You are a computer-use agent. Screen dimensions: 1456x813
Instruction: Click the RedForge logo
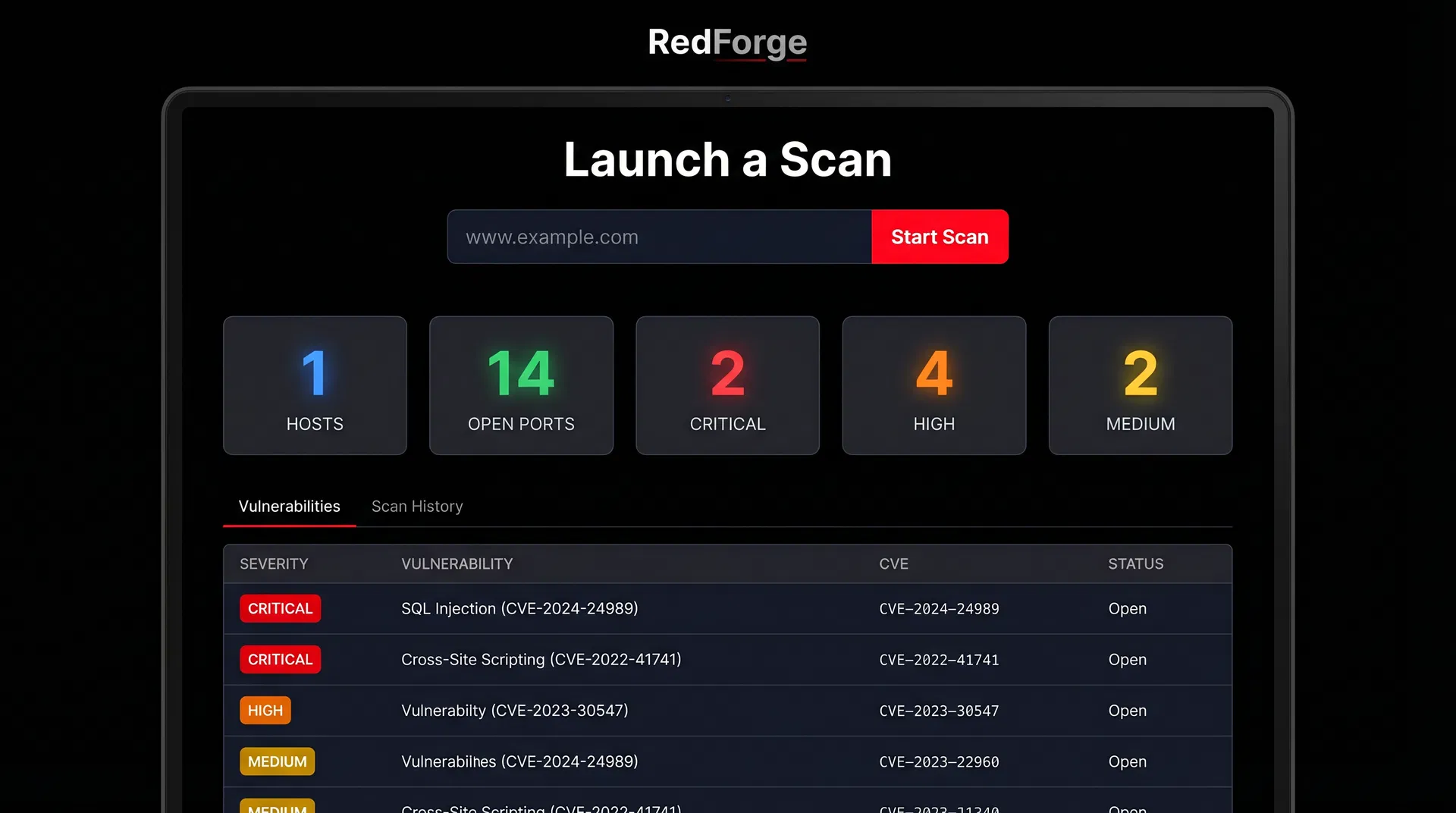click(726, 43)
